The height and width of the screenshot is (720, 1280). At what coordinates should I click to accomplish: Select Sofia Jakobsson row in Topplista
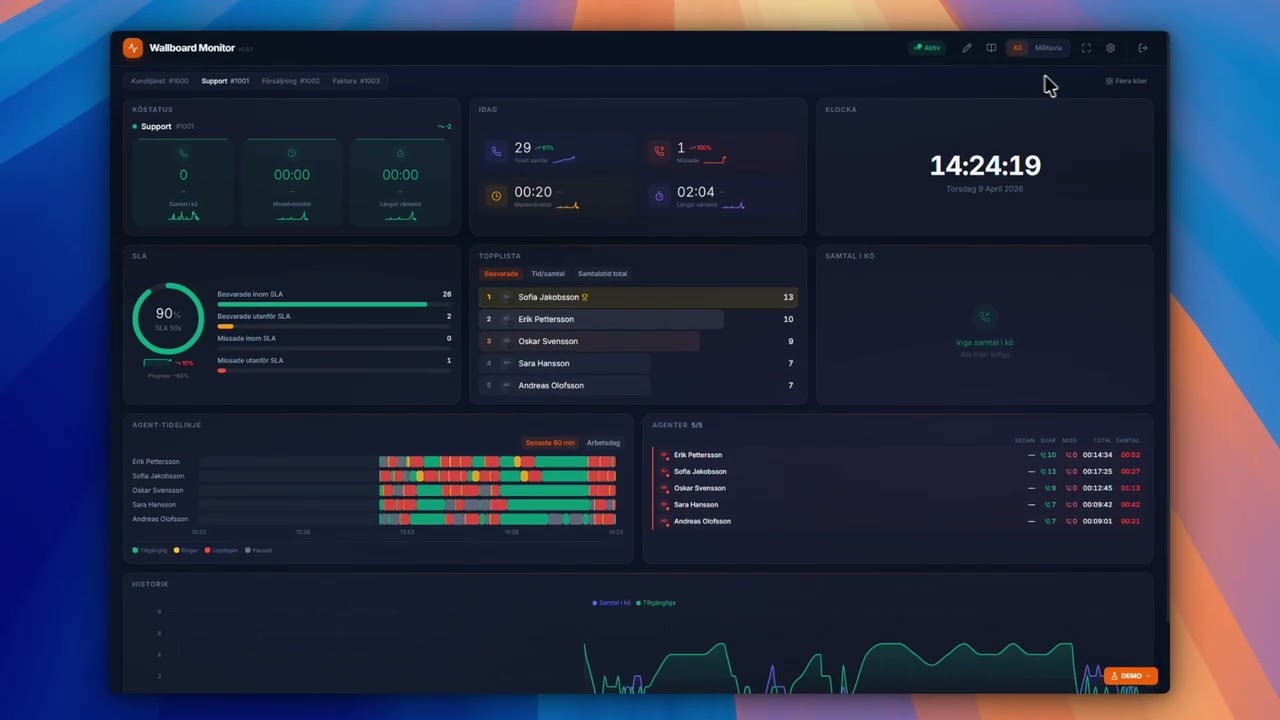(638, 297)
